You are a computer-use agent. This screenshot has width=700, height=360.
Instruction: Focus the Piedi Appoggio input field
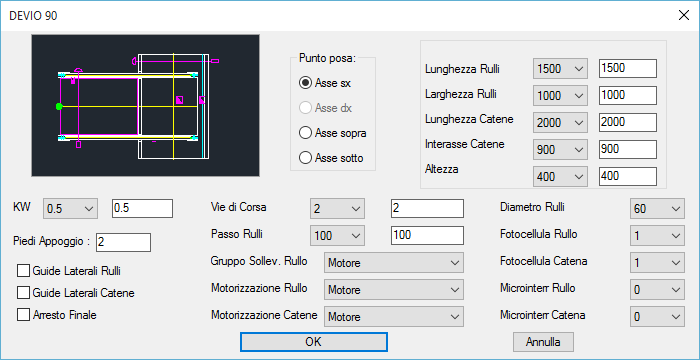[x=123, y=242]
